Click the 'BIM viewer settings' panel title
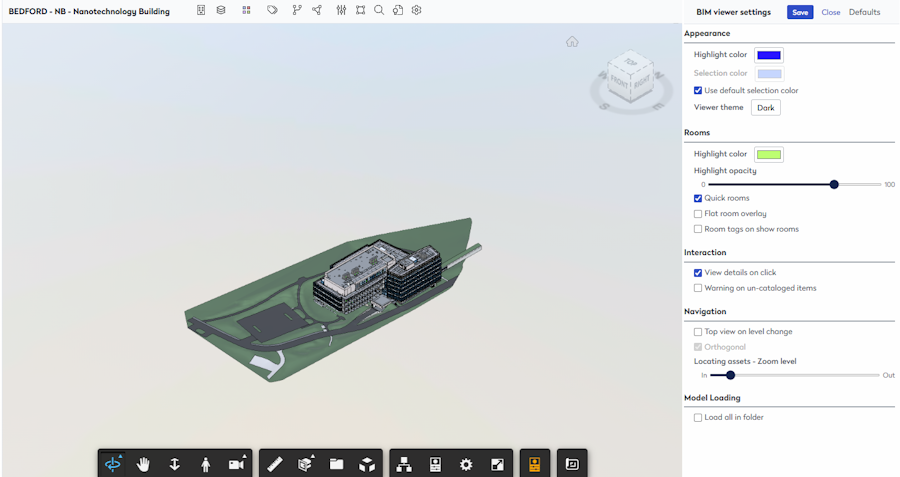This screenshot has height=477, width=900. click(734, 12)
